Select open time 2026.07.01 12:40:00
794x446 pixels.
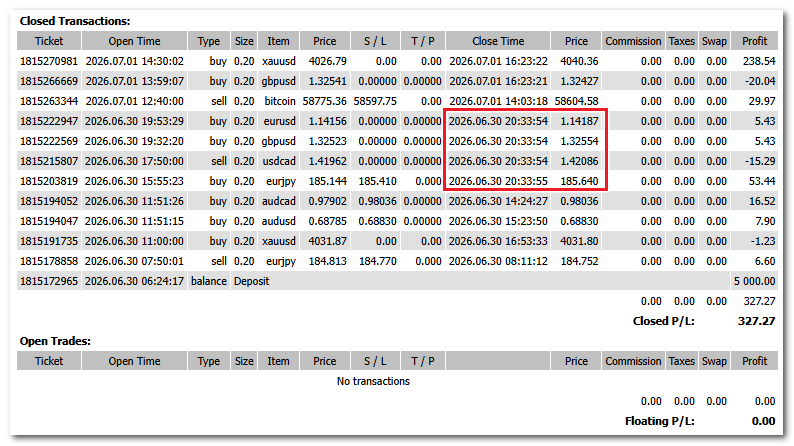[x=135, y=101]
